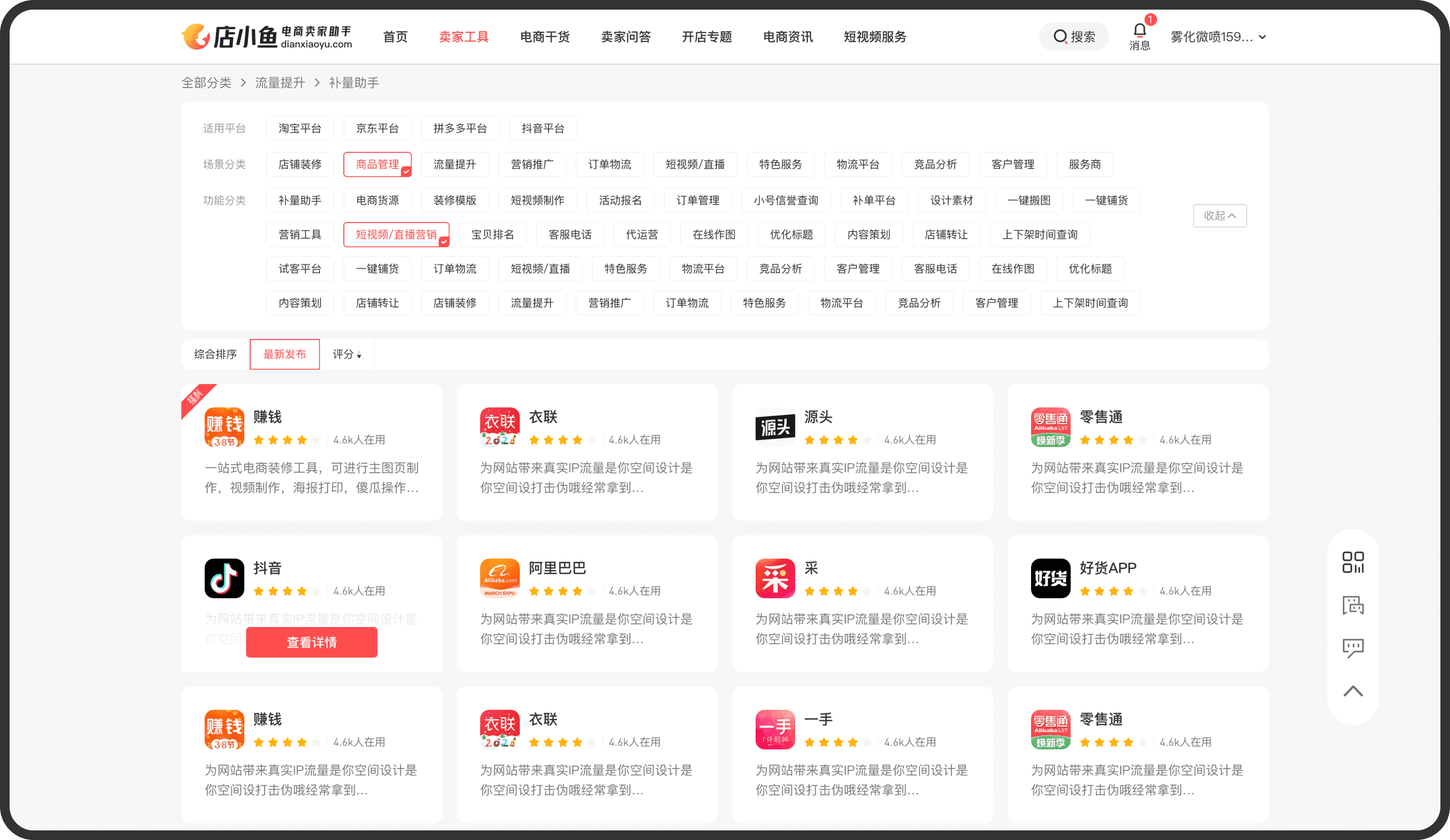The height and width of the screenshot is (840, 1450).
Task: Toggle 店铺装修 scene filter in 场景分类 row
Action: tap(300, 164)
